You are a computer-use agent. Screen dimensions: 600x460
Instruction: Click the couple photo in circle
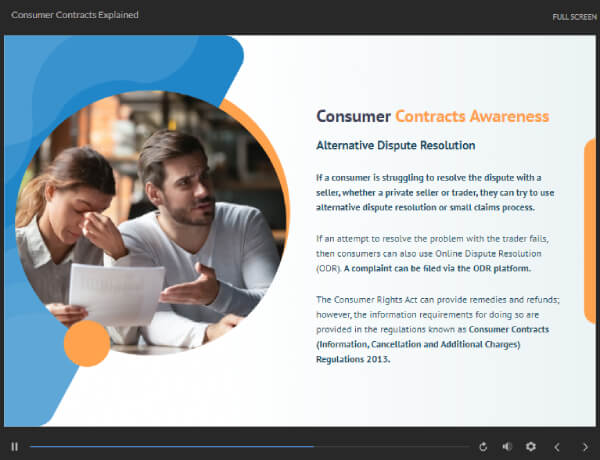[x=150, y=222]
